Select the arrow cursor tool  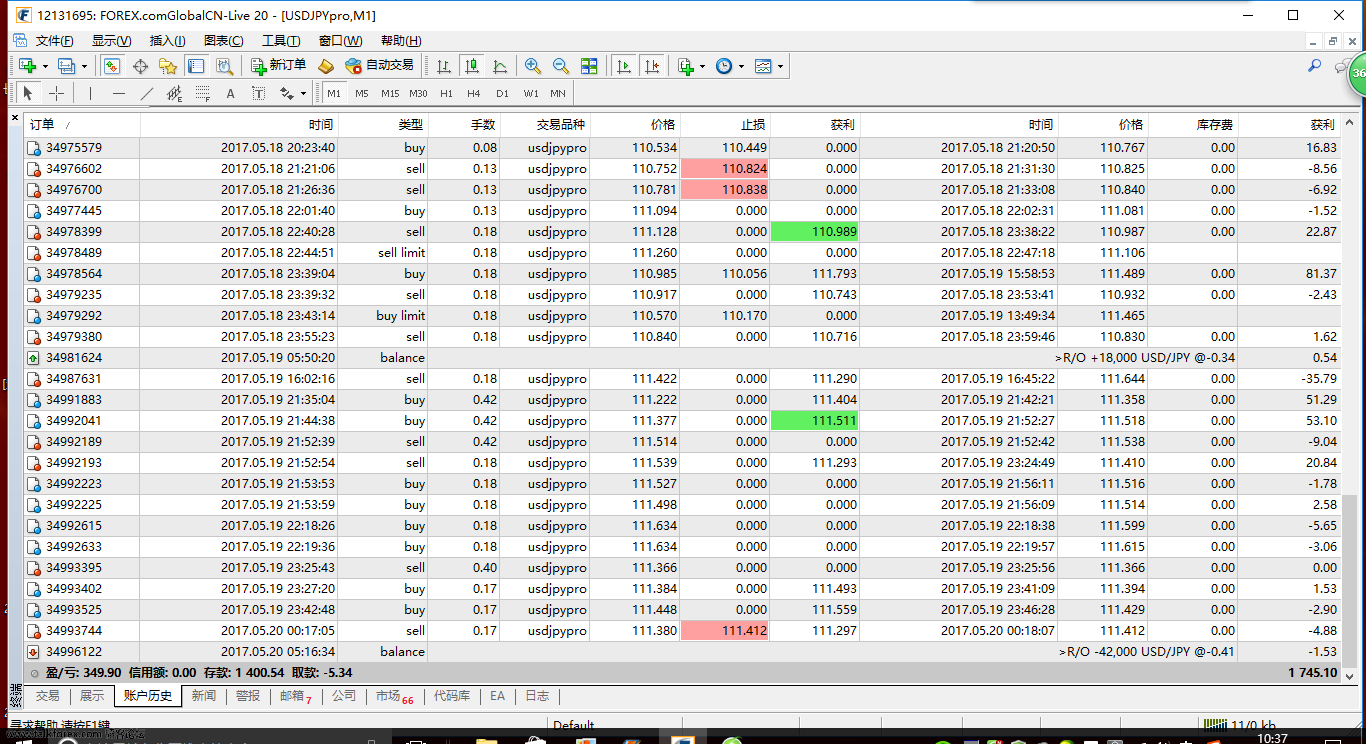point(28,93)
